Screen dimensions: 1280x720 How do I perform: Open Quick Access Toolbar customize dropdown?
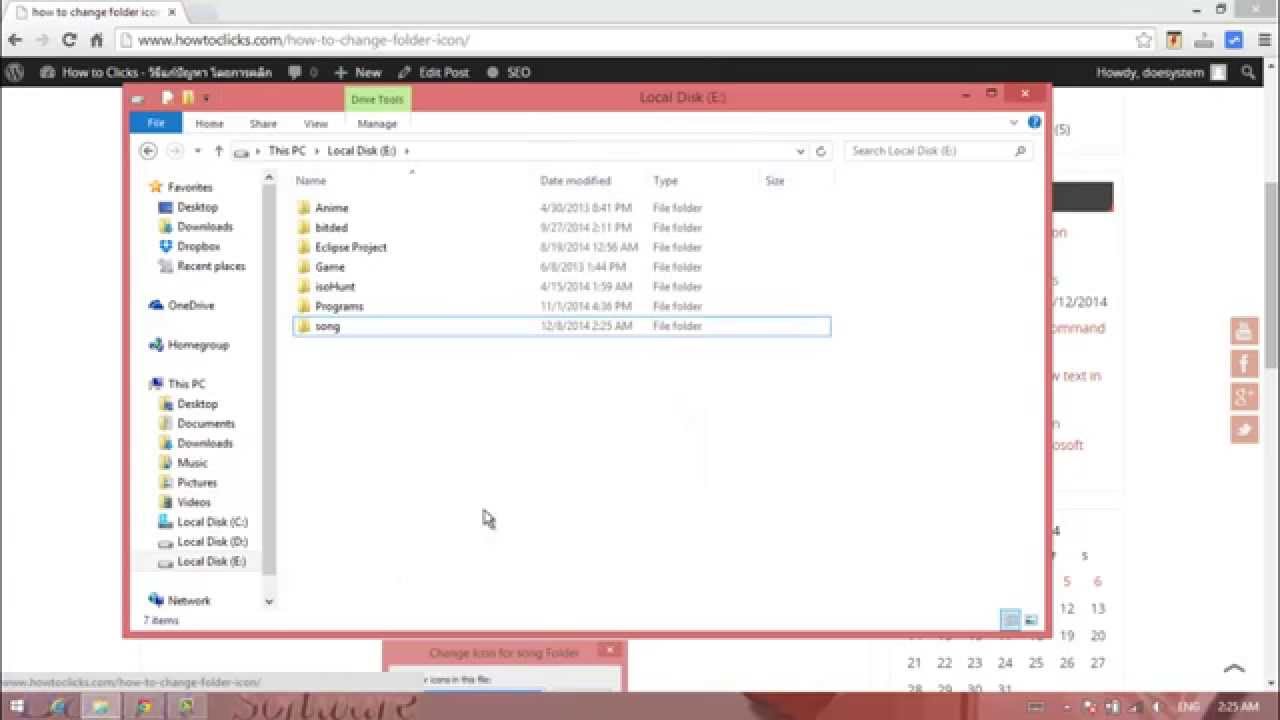(x=206, y=98)
